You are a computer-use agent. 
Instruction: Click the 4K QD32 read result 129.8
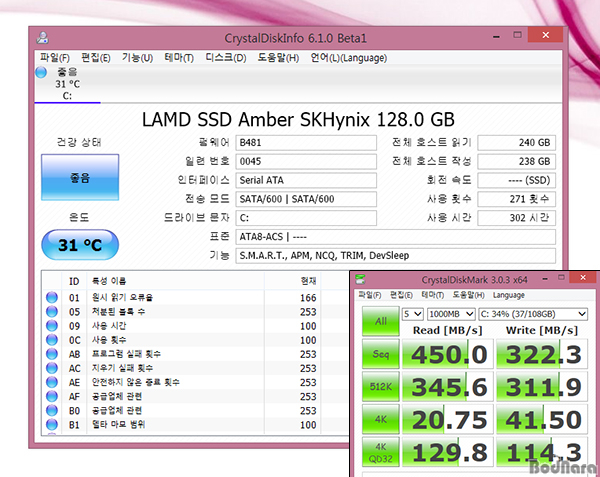point(448,453)
